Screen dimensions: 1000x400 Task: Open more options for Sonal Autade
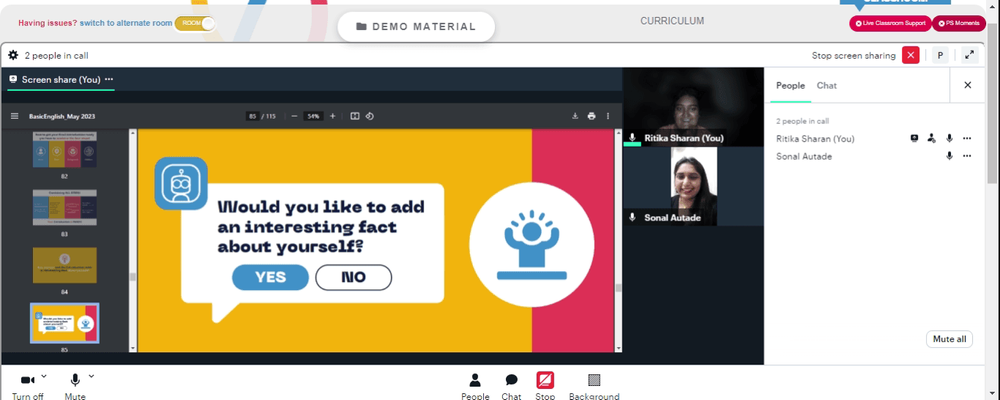tap(967, 156)
